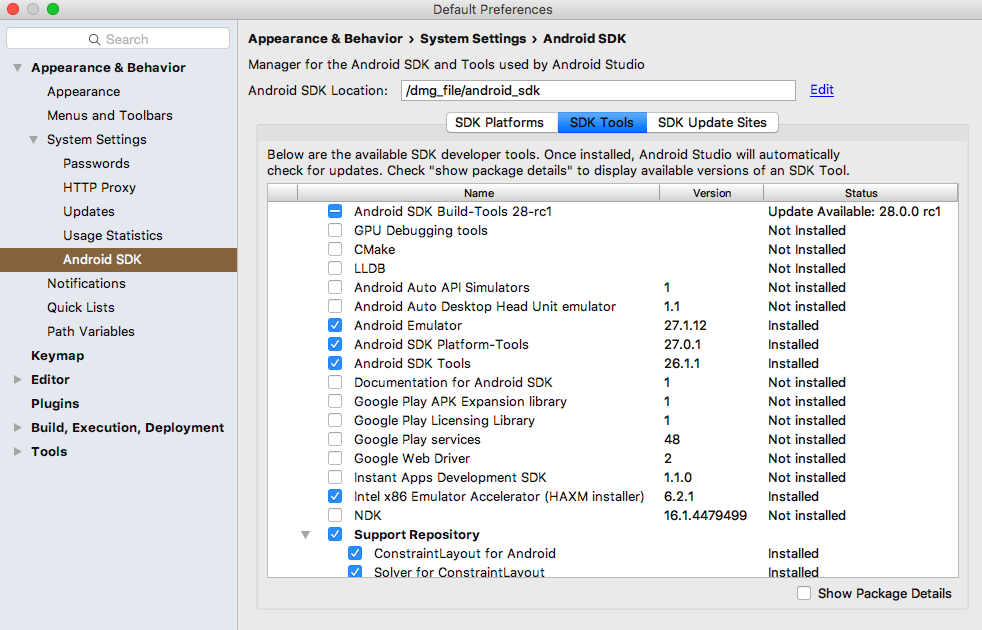The image size is (982, 630).
Task: Click the Version column header
Action: [711, 193]
